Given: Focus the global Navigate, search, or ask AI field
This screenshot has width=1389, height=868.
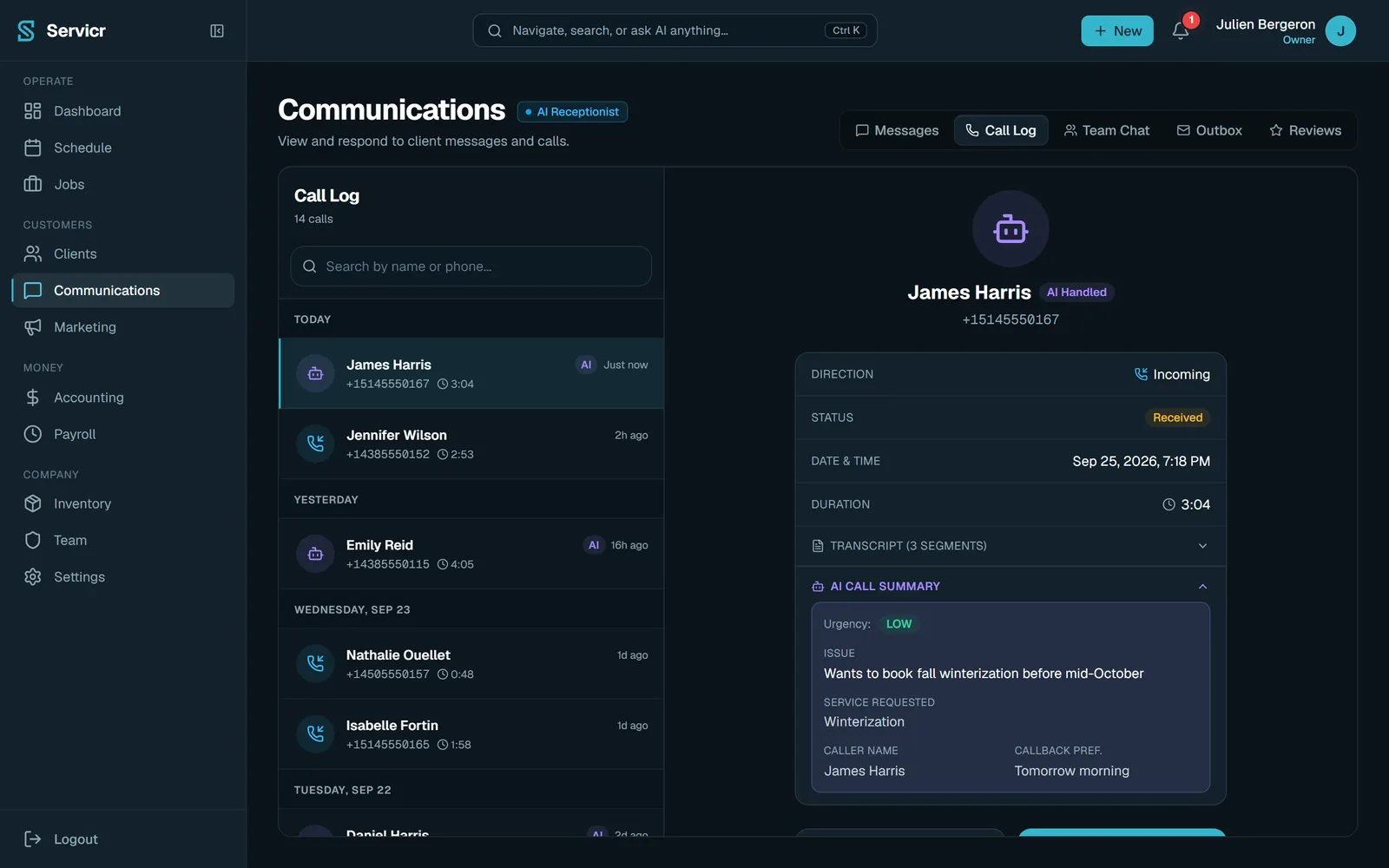Looking at the screenshot, I should click(675, 30).
